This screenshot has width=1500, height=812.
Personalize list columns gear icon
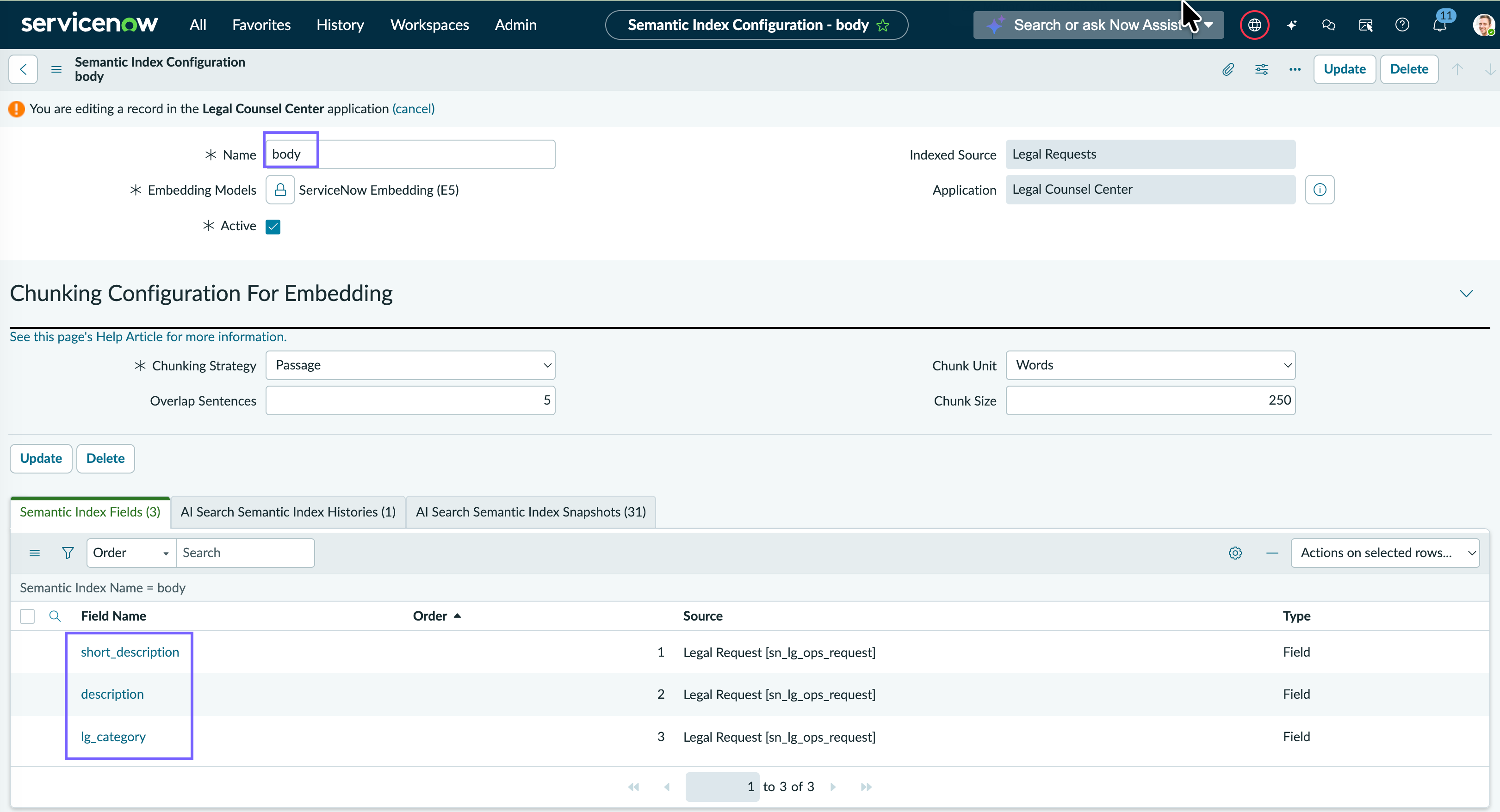(1235, 553)
